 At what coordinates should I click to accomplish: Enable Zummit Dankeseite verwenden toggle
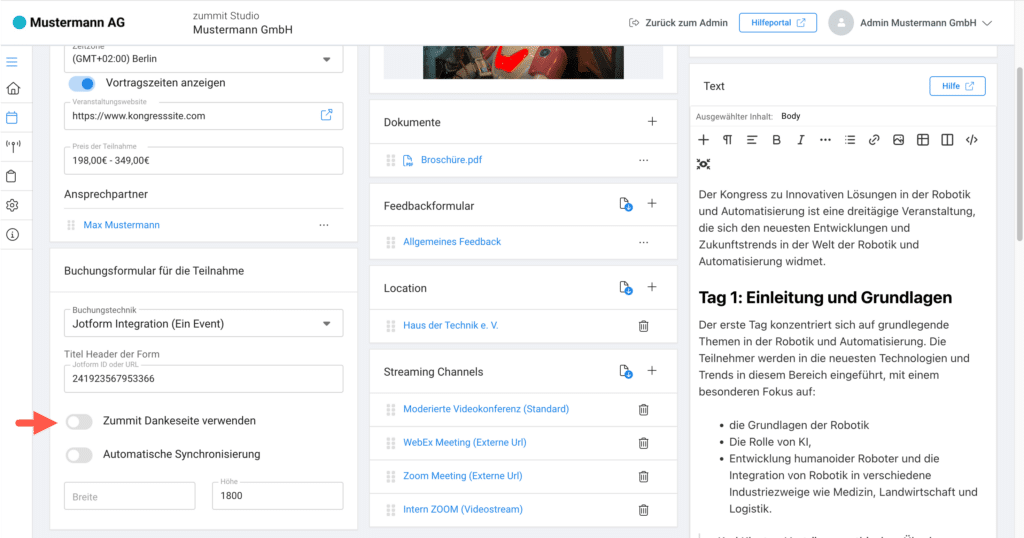(80, 422)
